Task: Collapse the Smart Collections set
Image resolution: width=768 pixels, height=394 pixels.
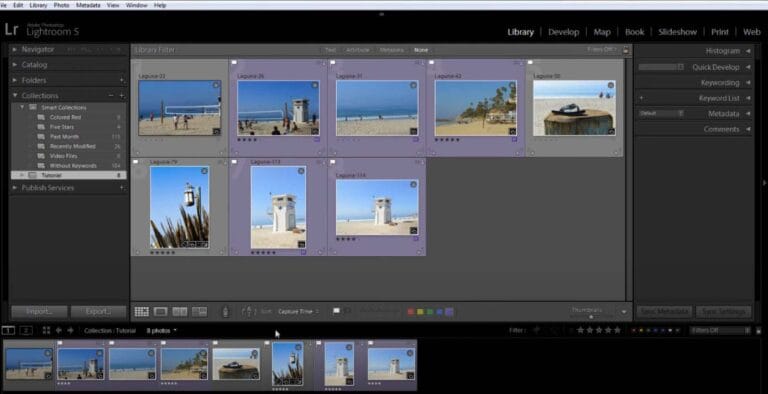Action: coord(22,107)
